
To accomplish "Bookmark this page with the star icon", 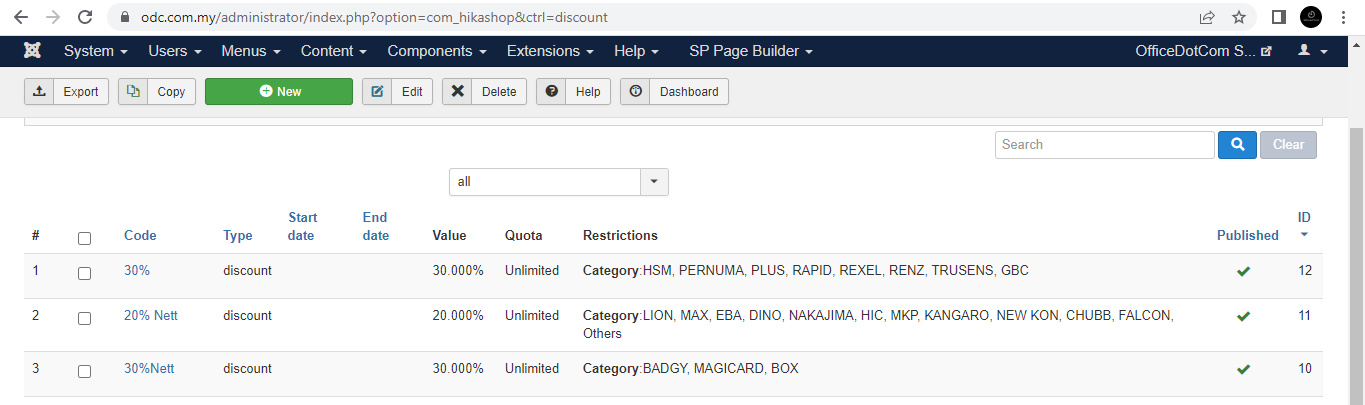I will click(1239, 17).
